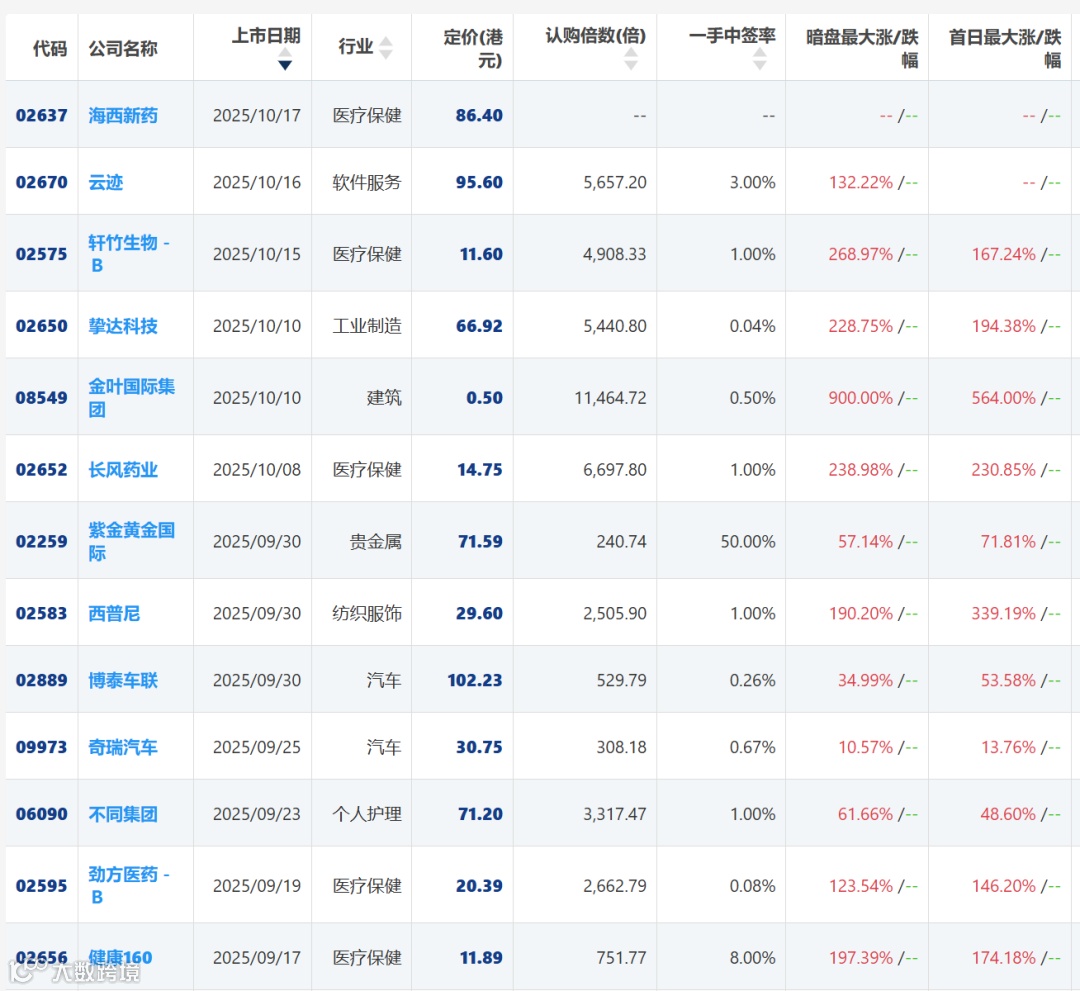Screen dimensions: 1080x991
Task: Select subscription multiple 240.74
Action: (x=621, y=541)
